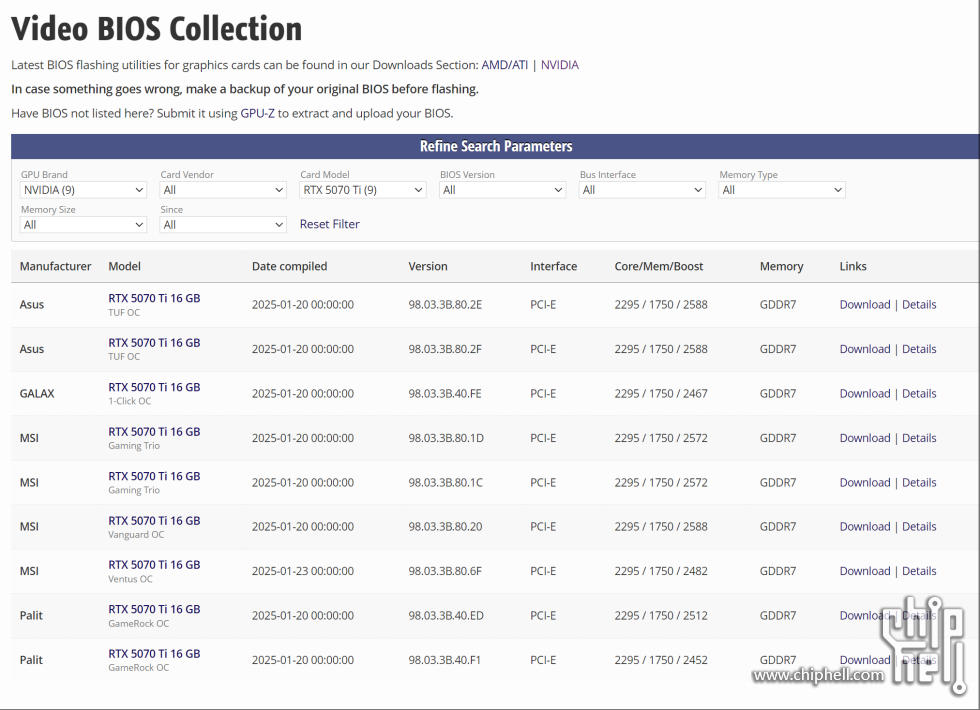Download the Asus 98.03.3B.80.2F BIOS
This screenshot has width=980, height=710.
(x=864, y=349)
